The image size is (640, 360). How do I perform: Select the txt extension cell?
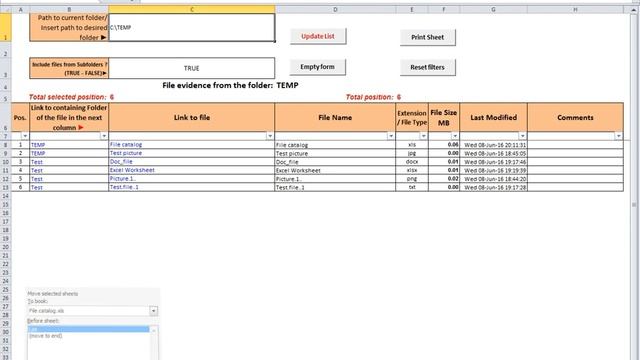(x=412, y=188)
